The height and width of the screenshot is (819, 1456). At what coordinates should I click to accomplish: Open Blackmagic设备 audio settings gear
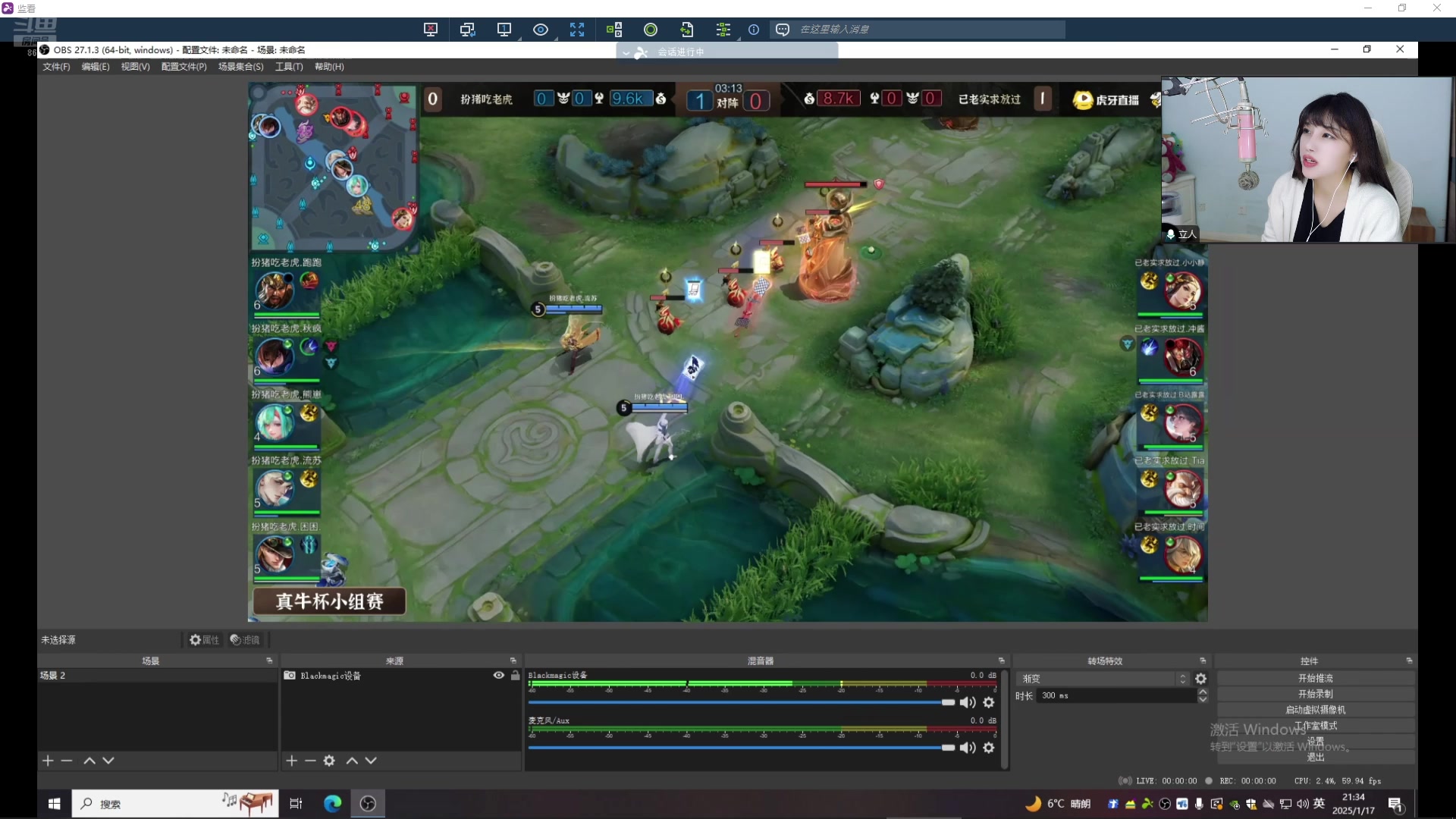(x=989, y=702)
